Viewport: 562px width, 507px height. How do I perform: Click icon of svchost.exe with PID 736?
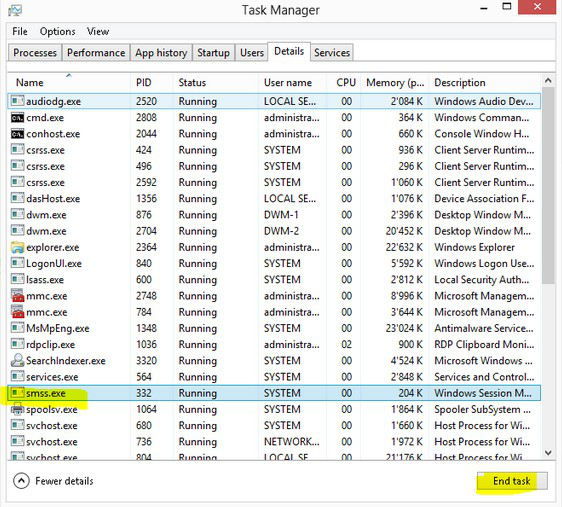coord(17,441)
